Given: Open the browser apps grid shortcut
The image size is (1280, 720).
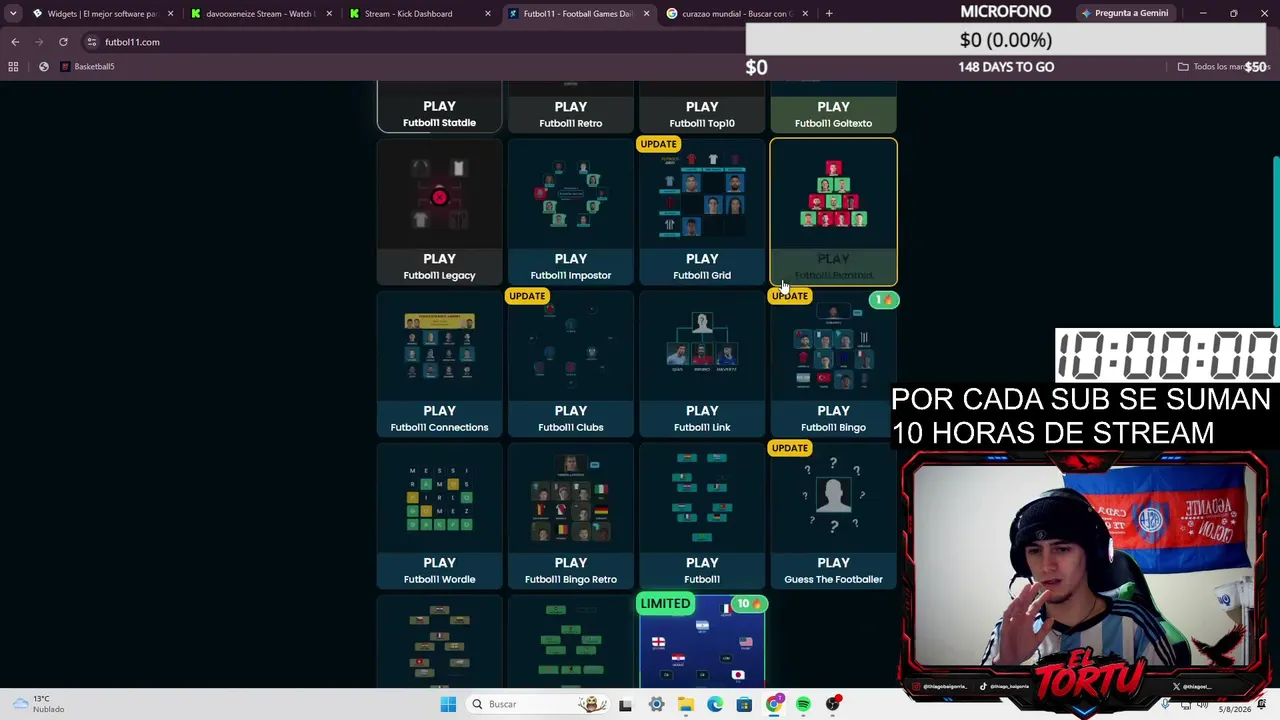Looking at the screenshot, I should click(x=13, y=67).
